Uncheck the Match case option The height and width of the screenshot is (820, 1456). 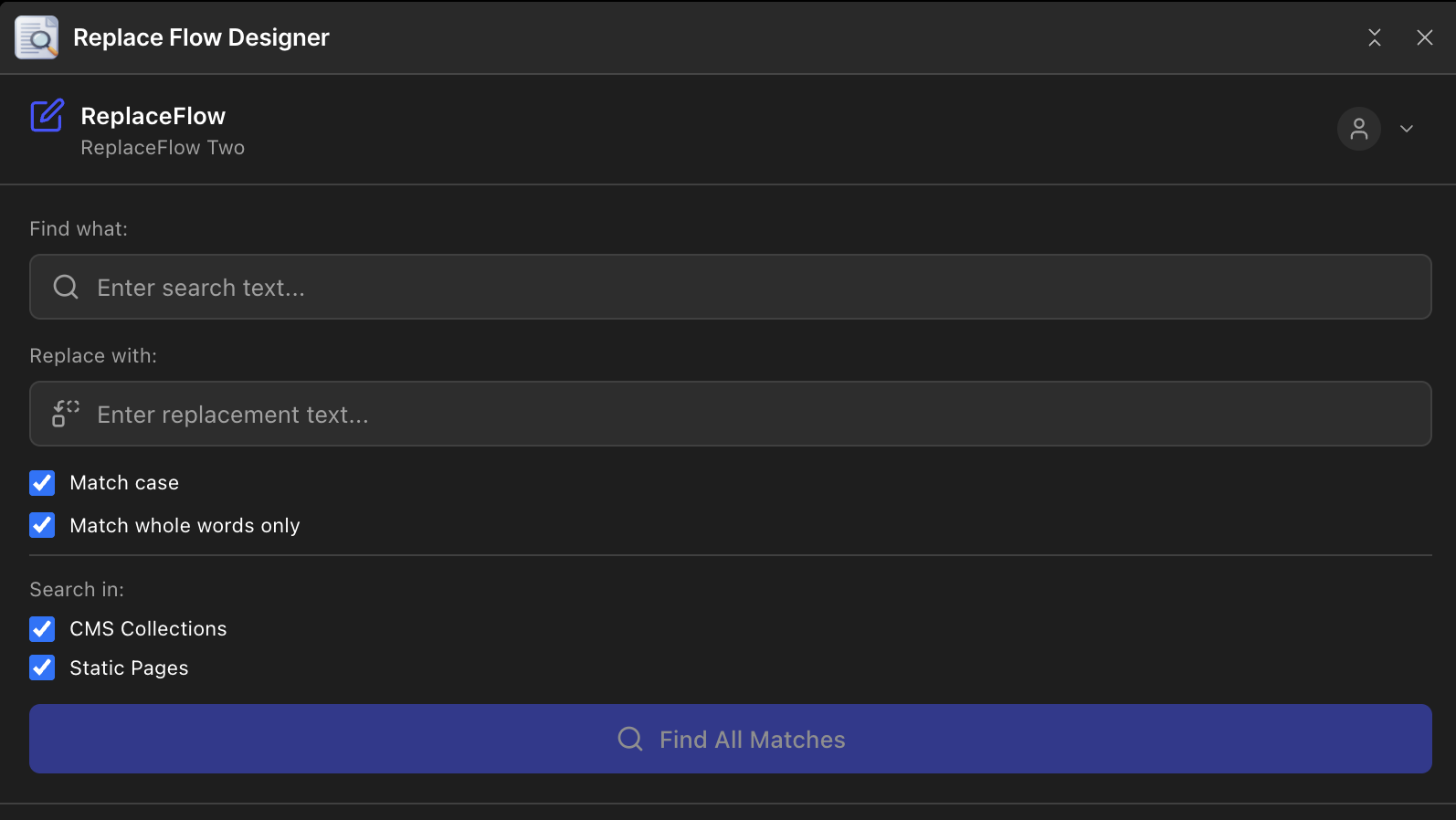tap(42, 483)
